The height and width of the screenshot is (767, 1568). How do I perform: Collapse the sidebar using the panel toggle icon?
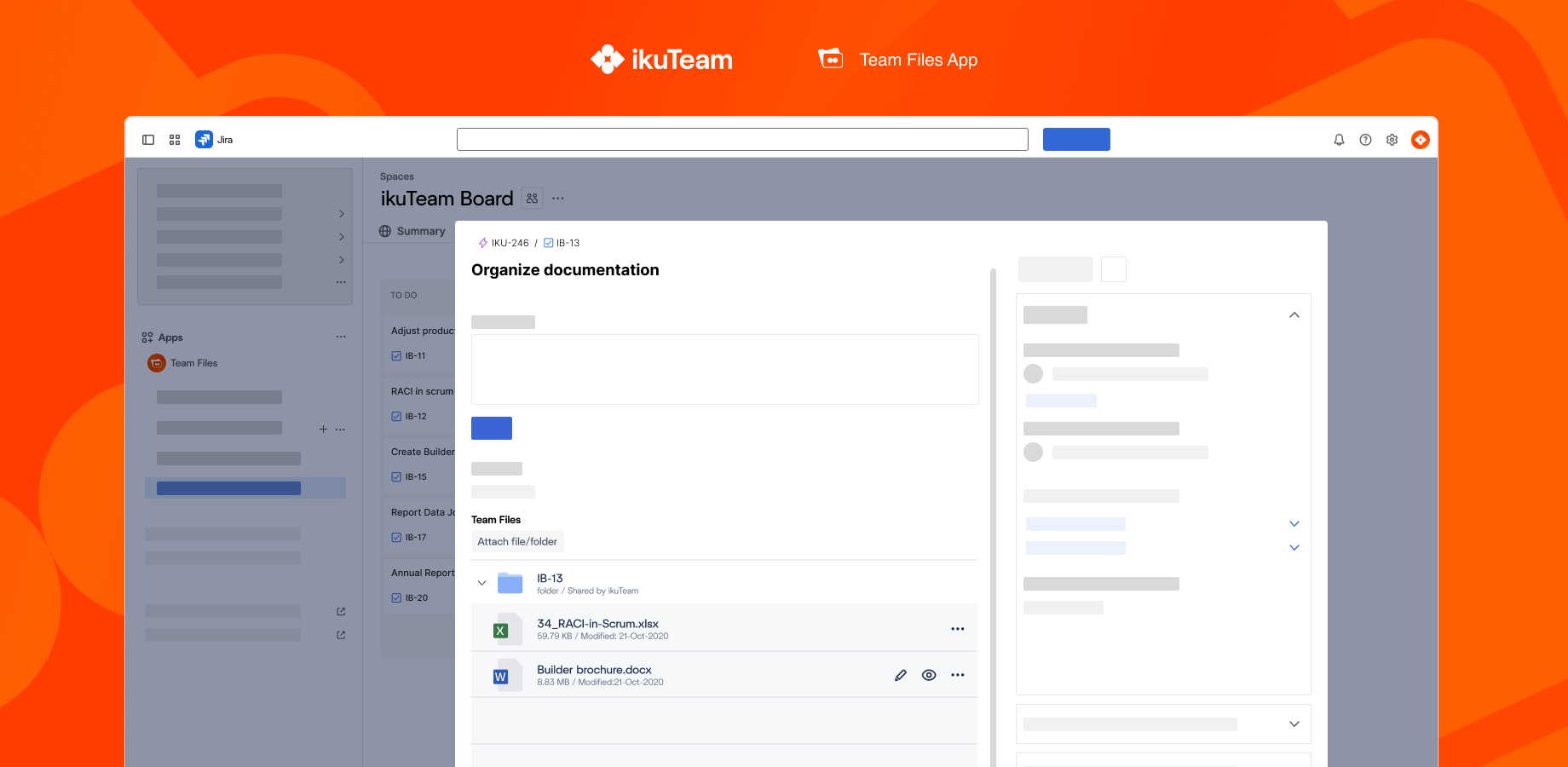pos(148,139)
